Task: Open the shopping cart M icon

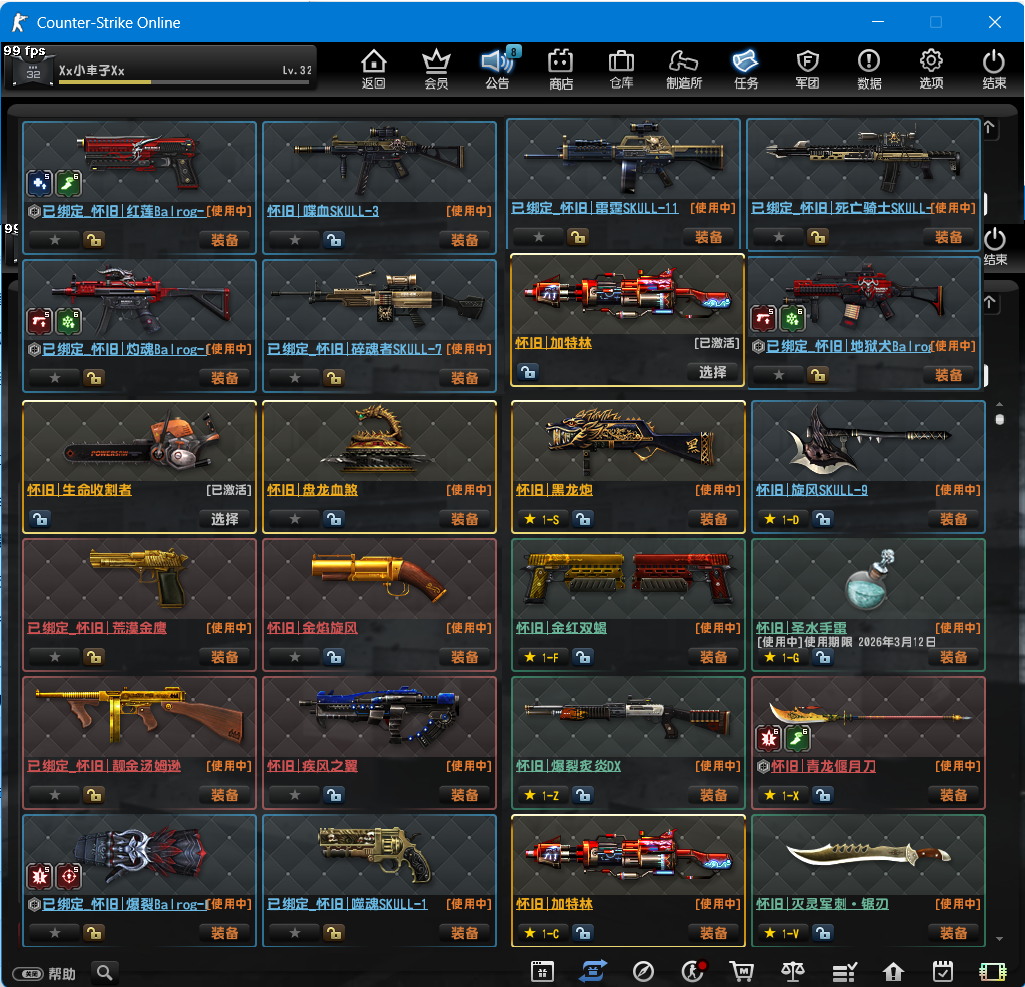Action: pyautogui.click(x=742, y=971)
